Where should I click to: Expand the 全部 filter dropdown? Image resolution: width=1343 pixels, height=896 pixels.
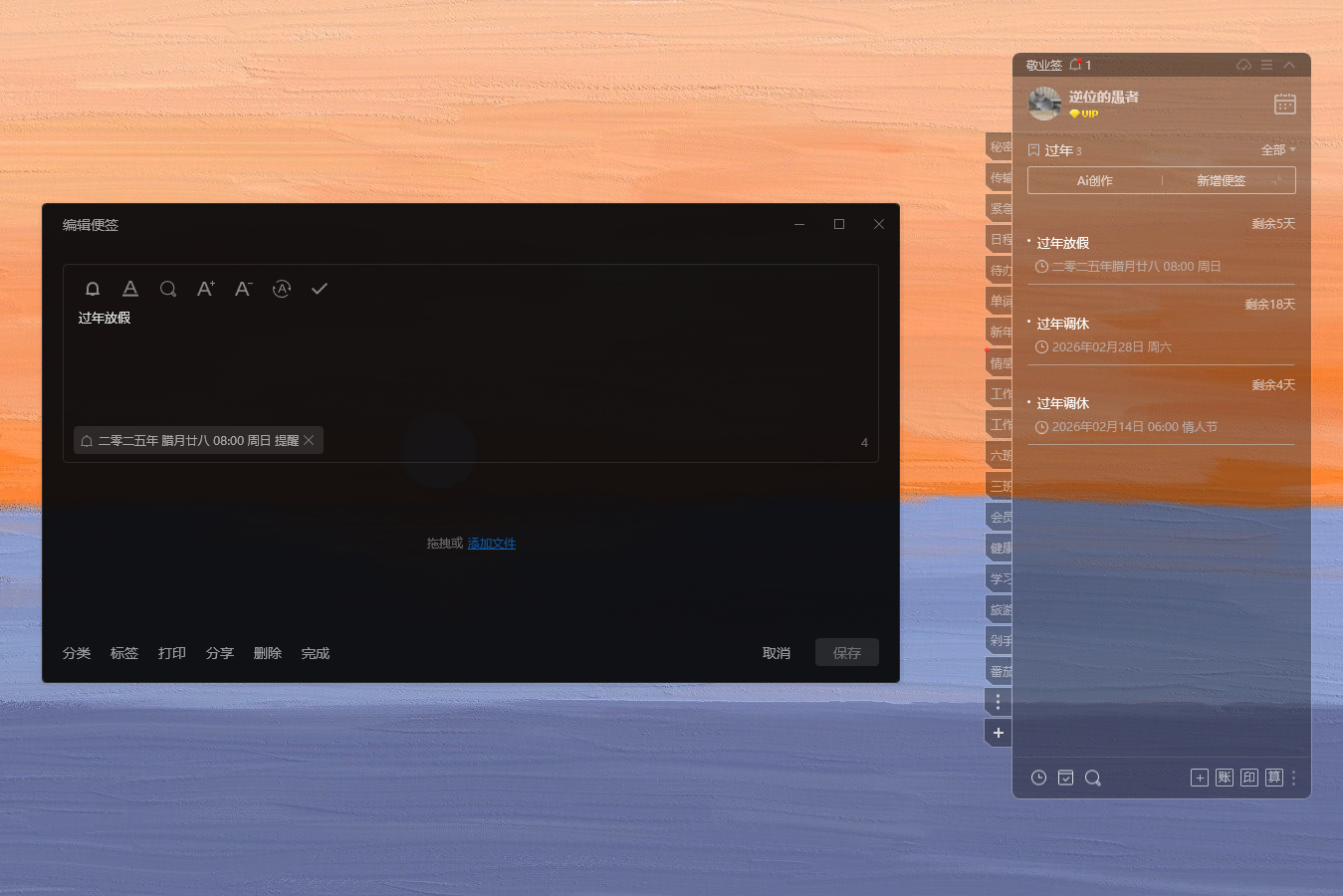click(1278, 150)
